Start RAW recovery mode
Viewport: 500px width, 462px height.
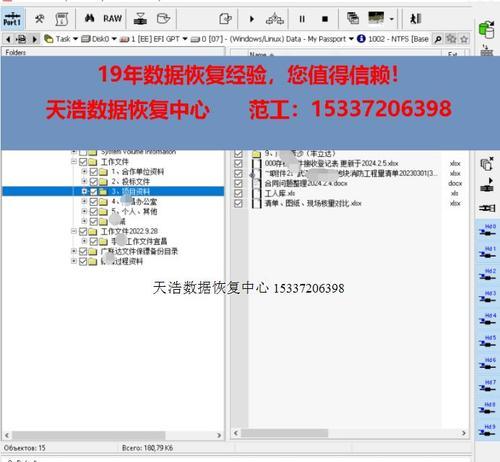[x=112, y=19]
